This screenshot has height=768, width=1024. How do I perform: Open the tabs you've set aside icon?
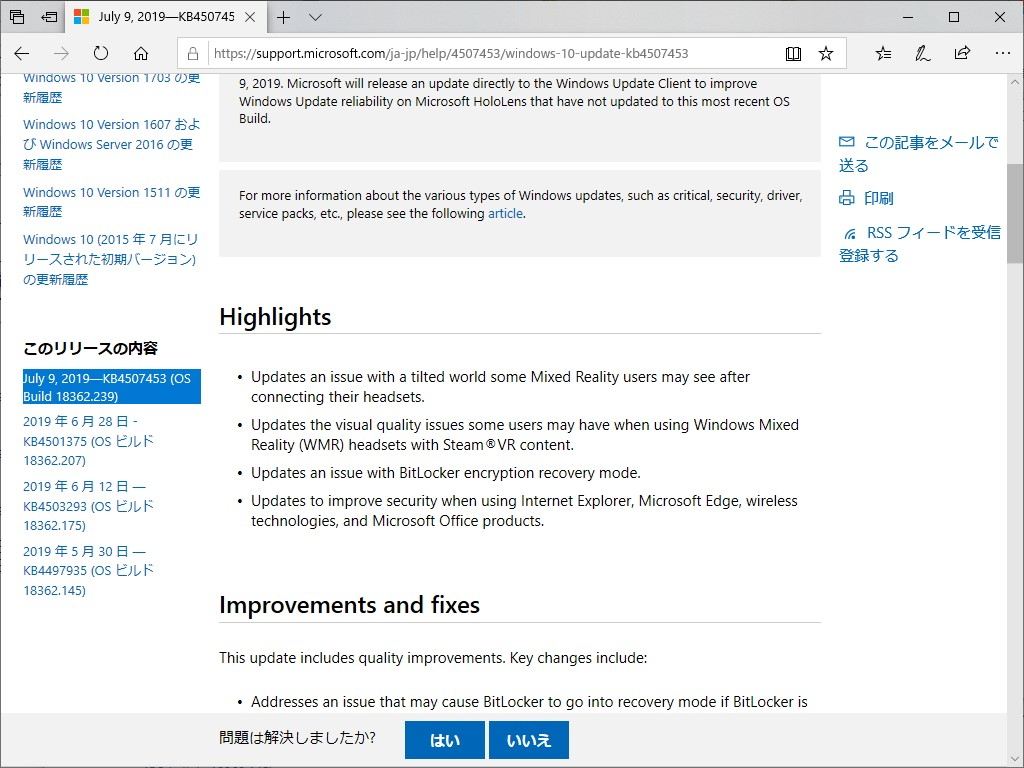pyautogui.click(x=18, y=17)
